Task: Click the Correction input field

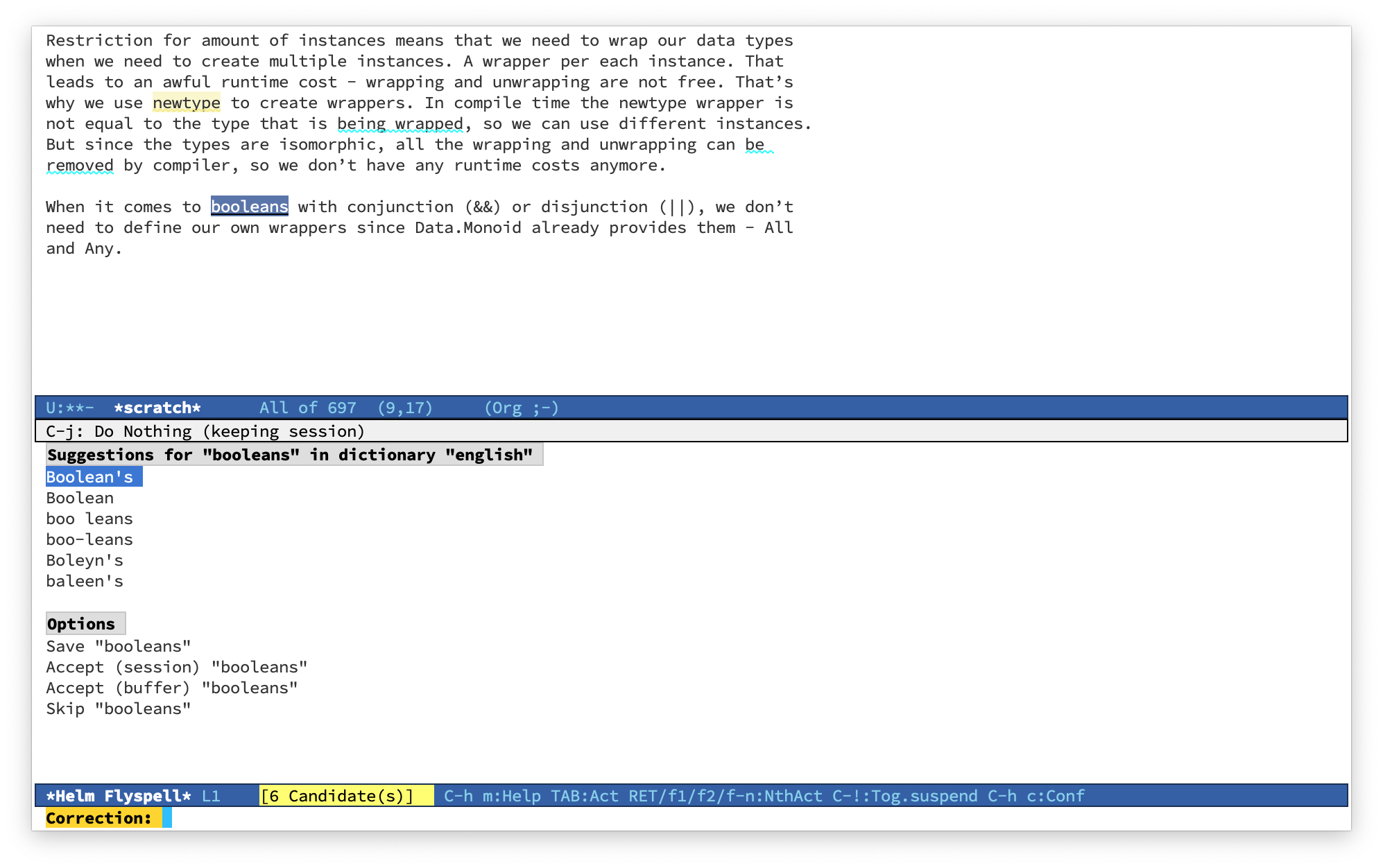Action: coord(416,818)
